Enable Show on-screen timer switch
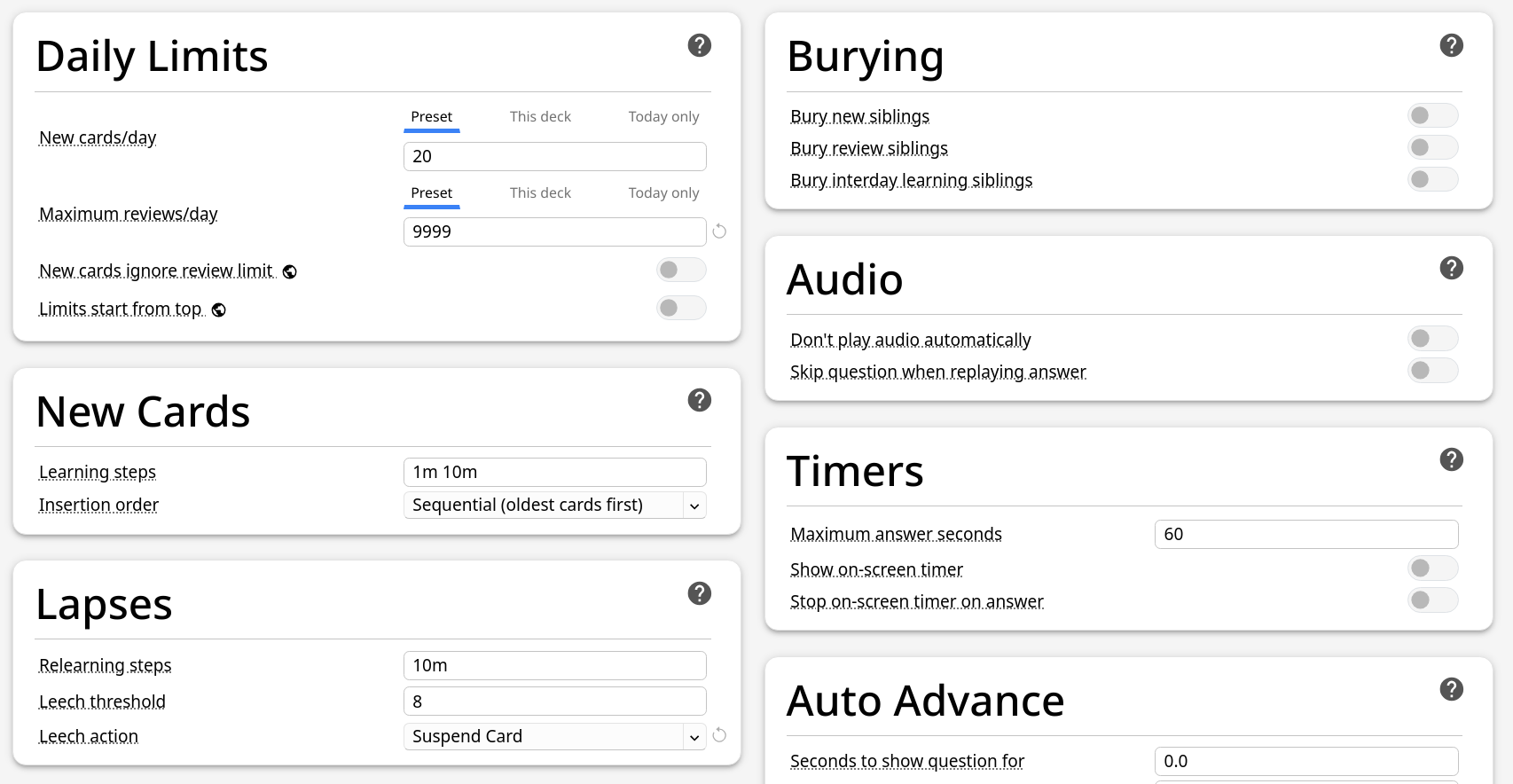Image resolution: width=1513 pixels, height=784 pixels. click(x=1433, y=568)
